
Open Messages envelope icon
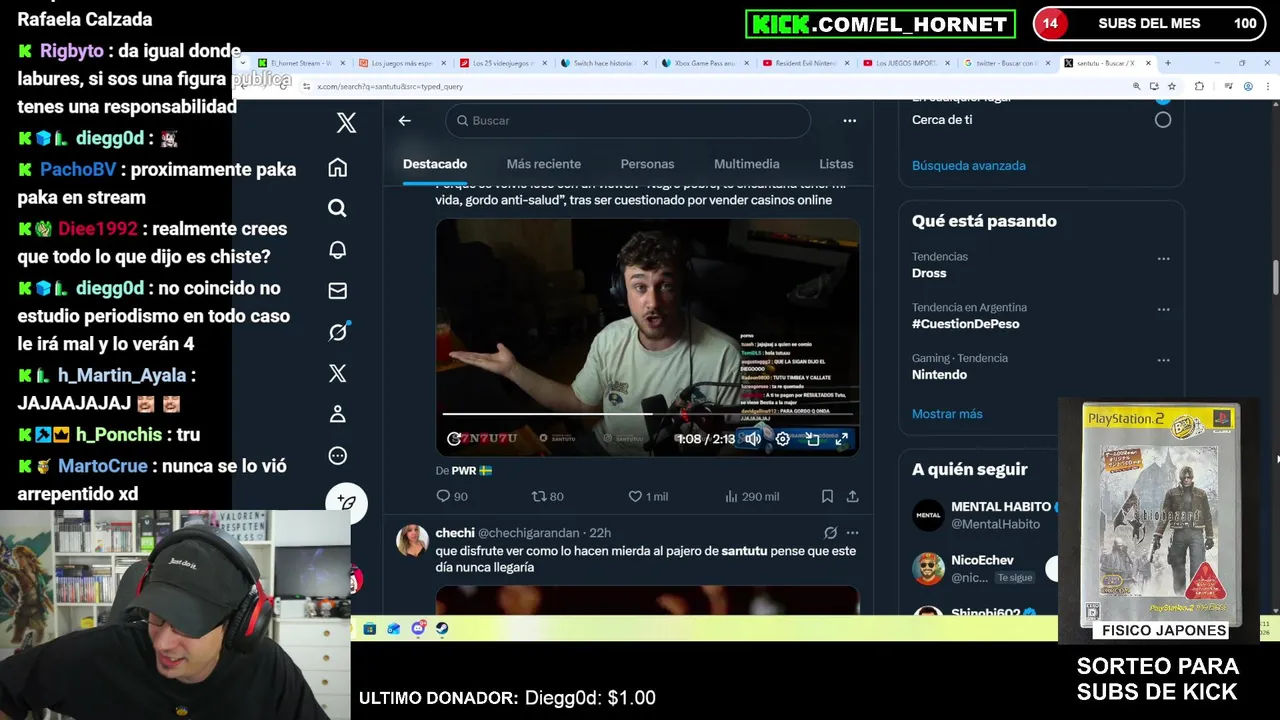338,290
